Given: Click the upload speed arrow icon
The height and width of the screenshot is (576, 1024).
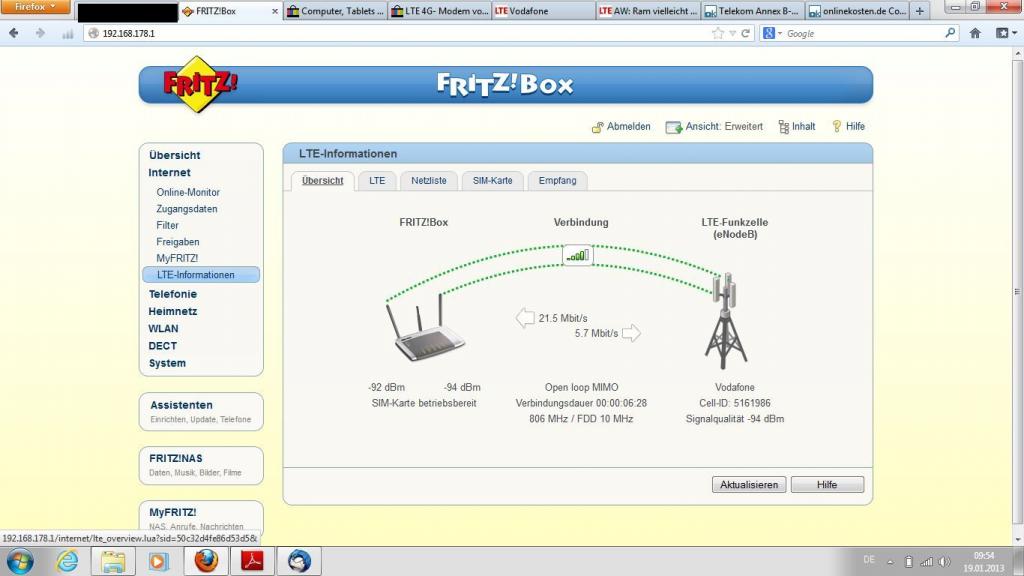Looking at the screenshot, I should (631, 333).
